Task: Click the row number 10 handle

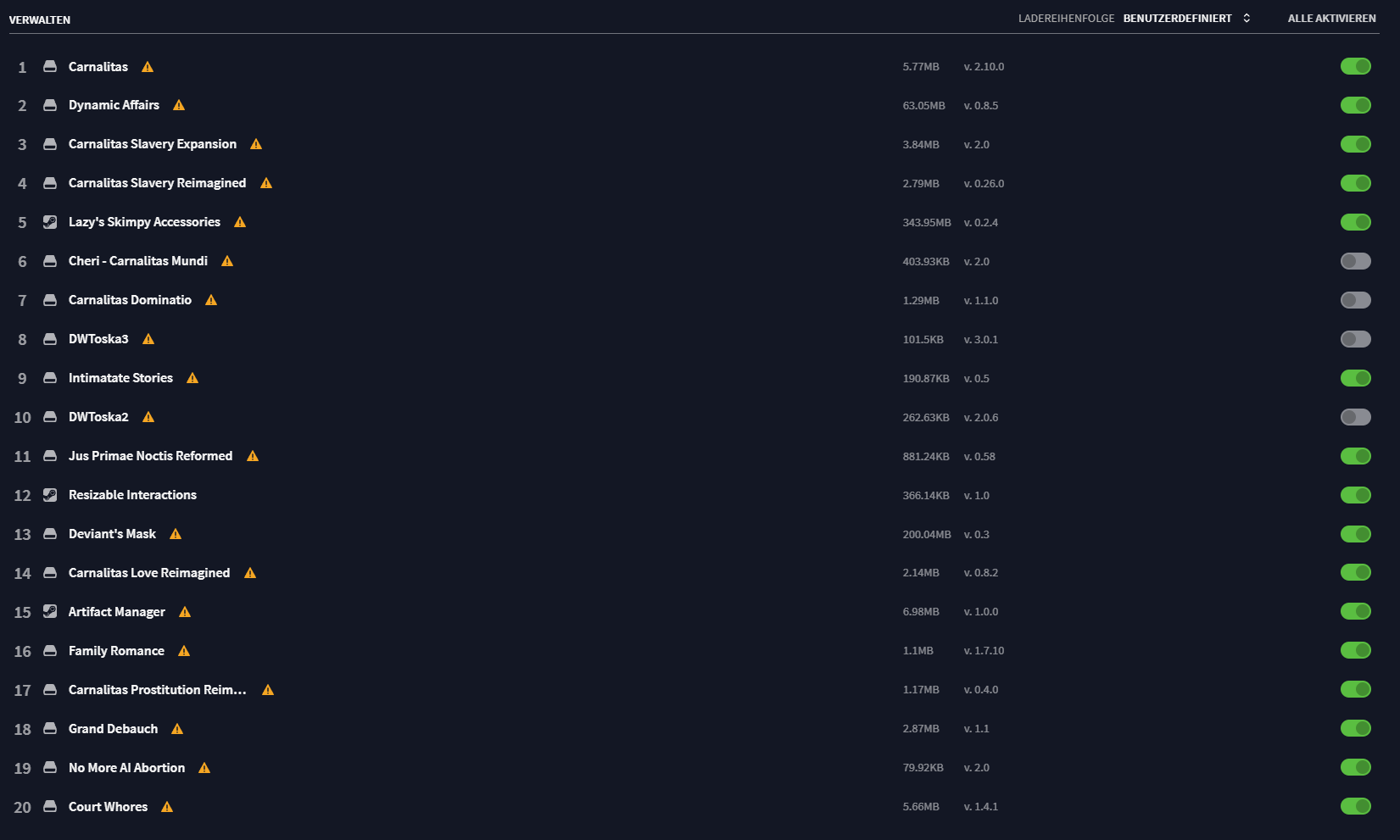Action: pyautogui.click(x=22, y=418)
